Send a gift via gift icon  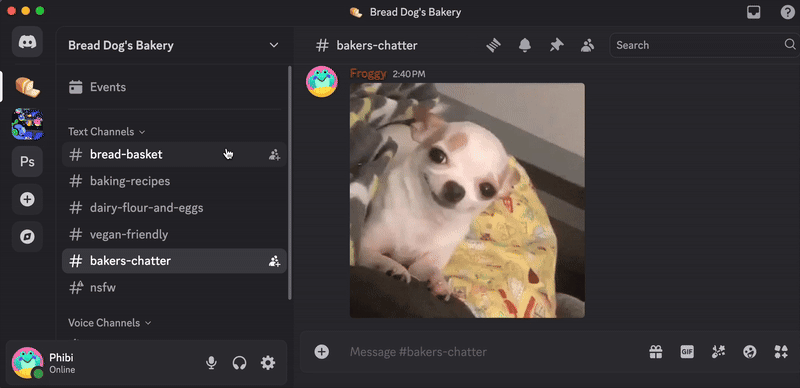click(656, 351)
